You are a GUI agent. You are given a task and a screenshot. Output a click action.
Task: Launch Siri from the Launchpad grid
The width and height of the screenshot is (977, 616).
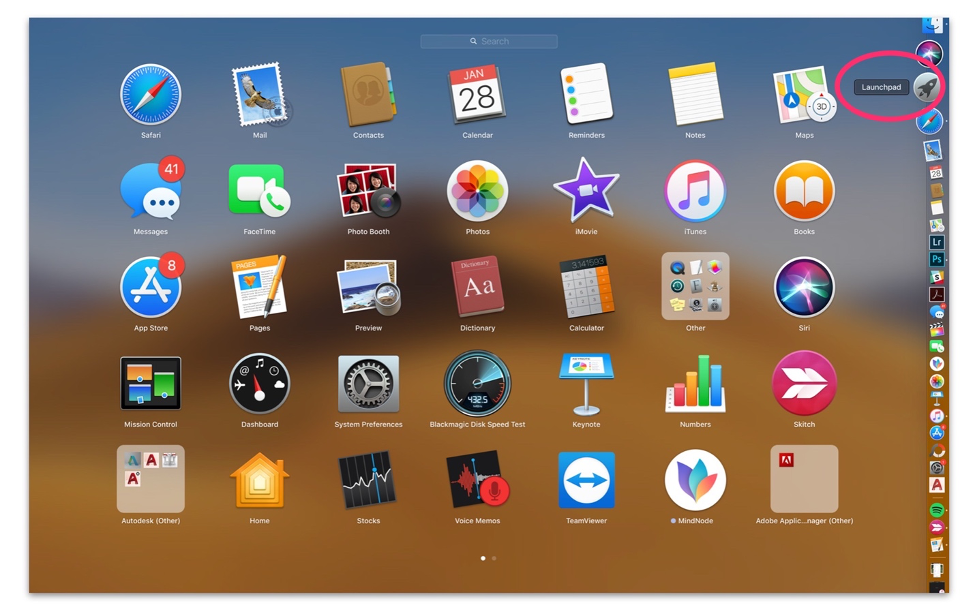804,287
